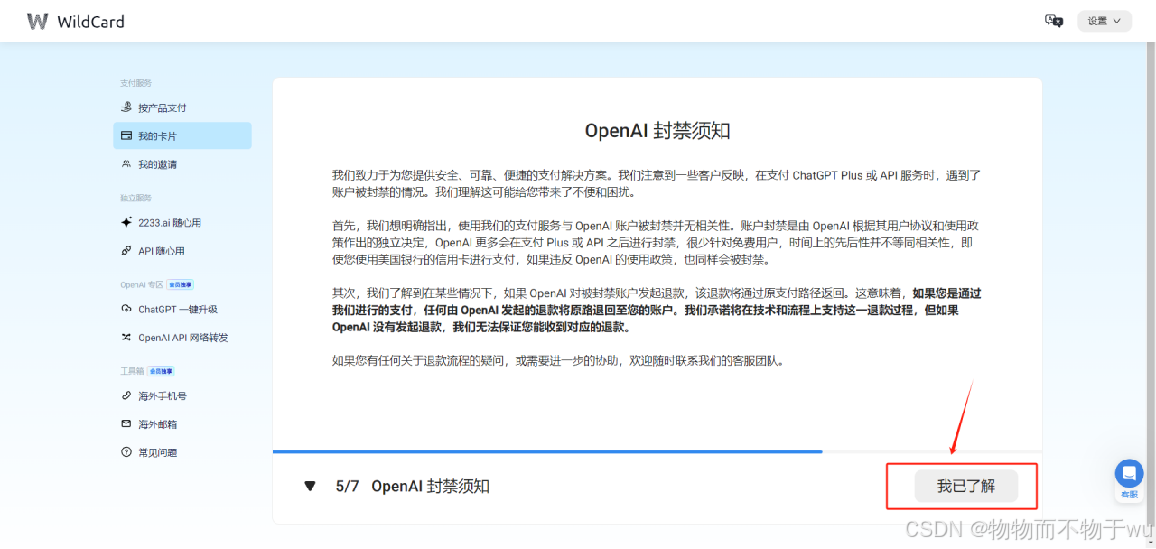Click the 全网独享 badge beside OpenAI 专区
1156x549 pixels.
click(180, 284)
